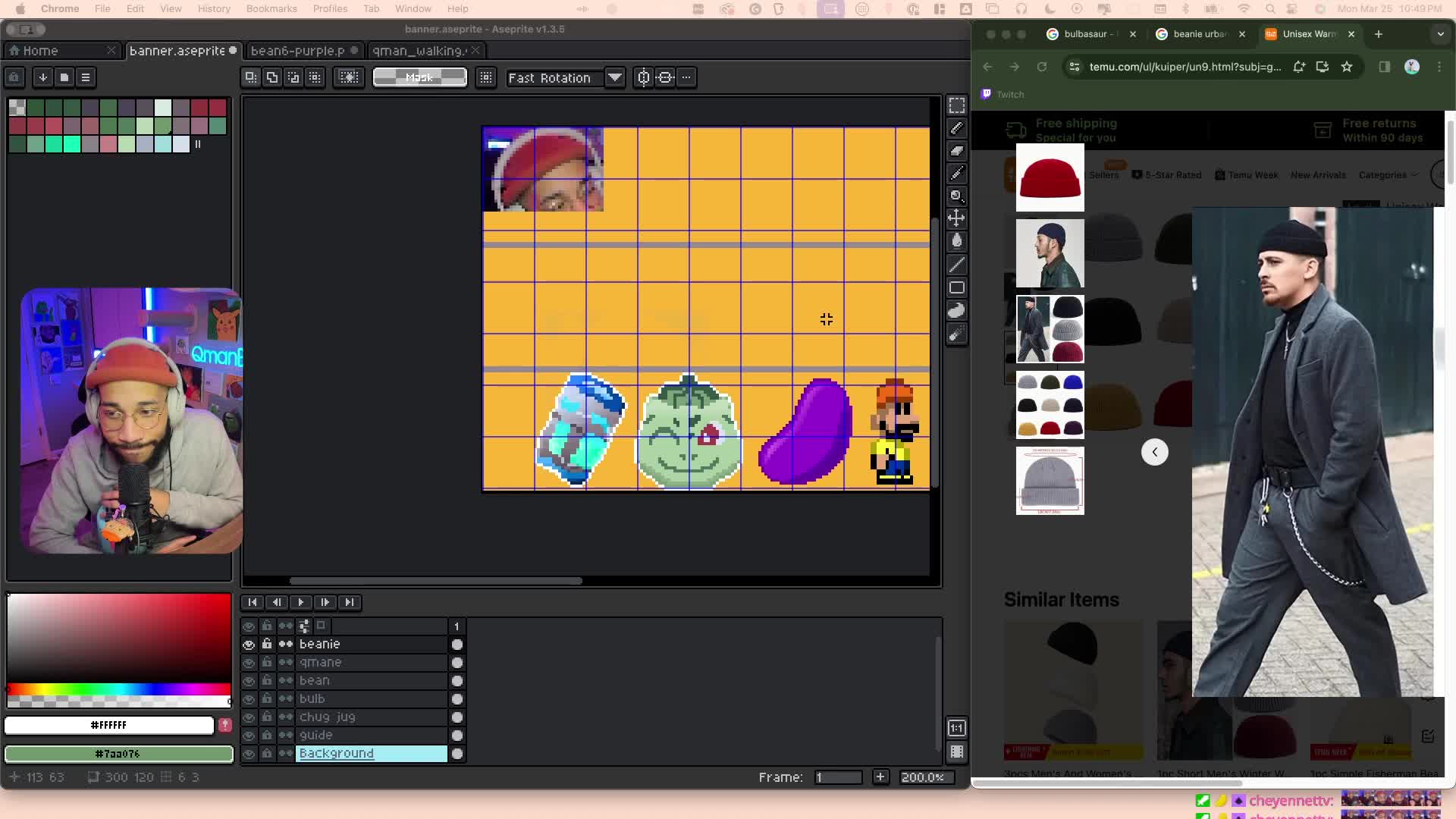Click the transparent color mask icon

coord(349,77)
